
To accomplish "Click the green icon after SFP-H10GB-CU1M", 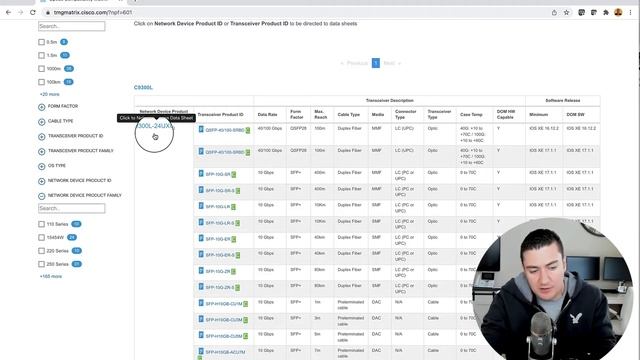I will point(246,304).
